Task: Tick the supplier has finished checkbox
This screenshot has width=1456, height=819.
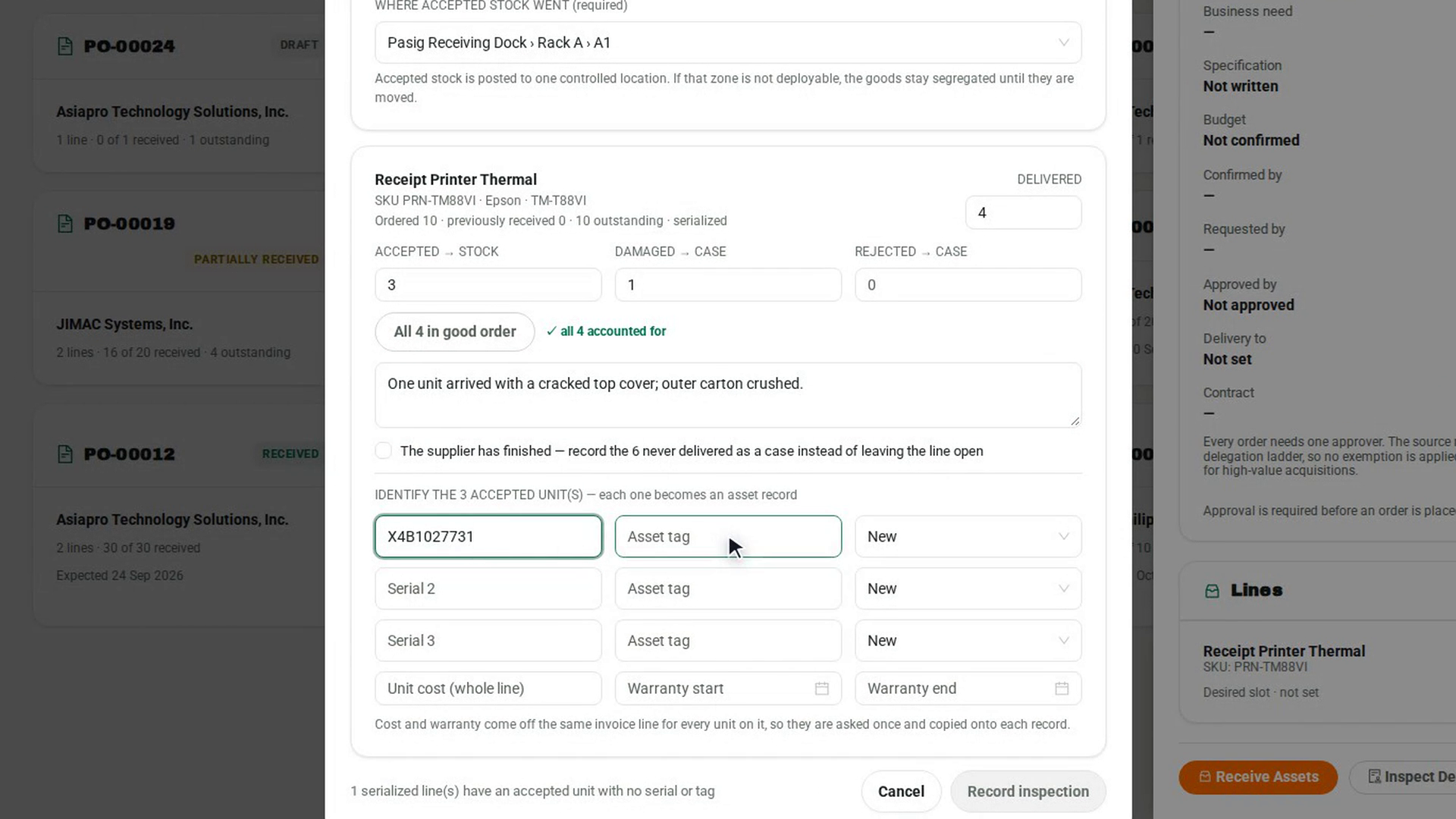Action: pos(384,451)
